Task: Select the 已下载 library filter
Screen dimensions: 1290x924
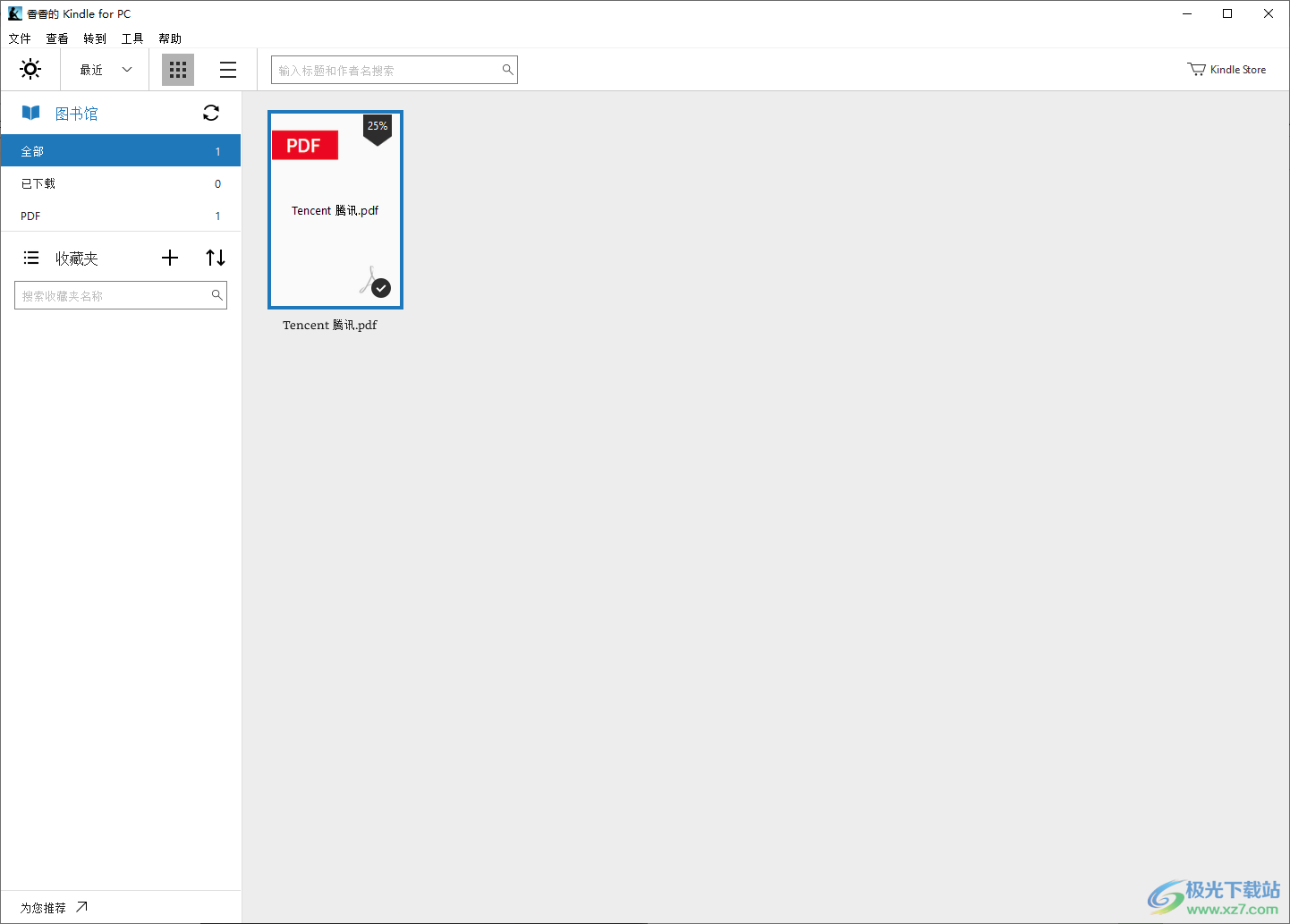Action: [x=121, y=183]
